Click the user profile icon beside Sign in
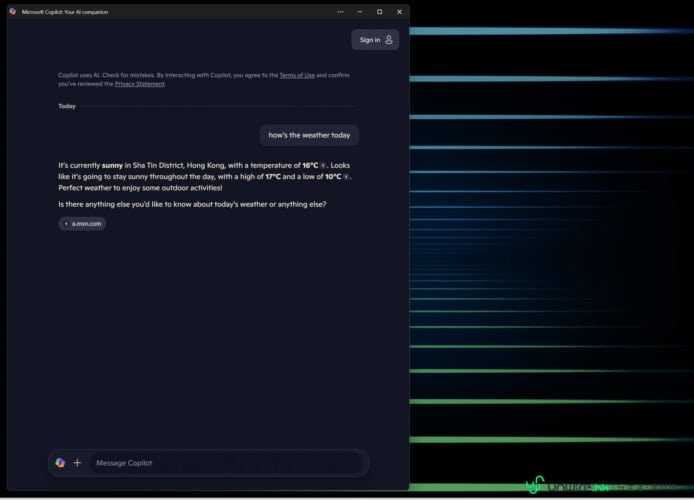The height and width of the screenshot is (500, 694). point(389,40)
